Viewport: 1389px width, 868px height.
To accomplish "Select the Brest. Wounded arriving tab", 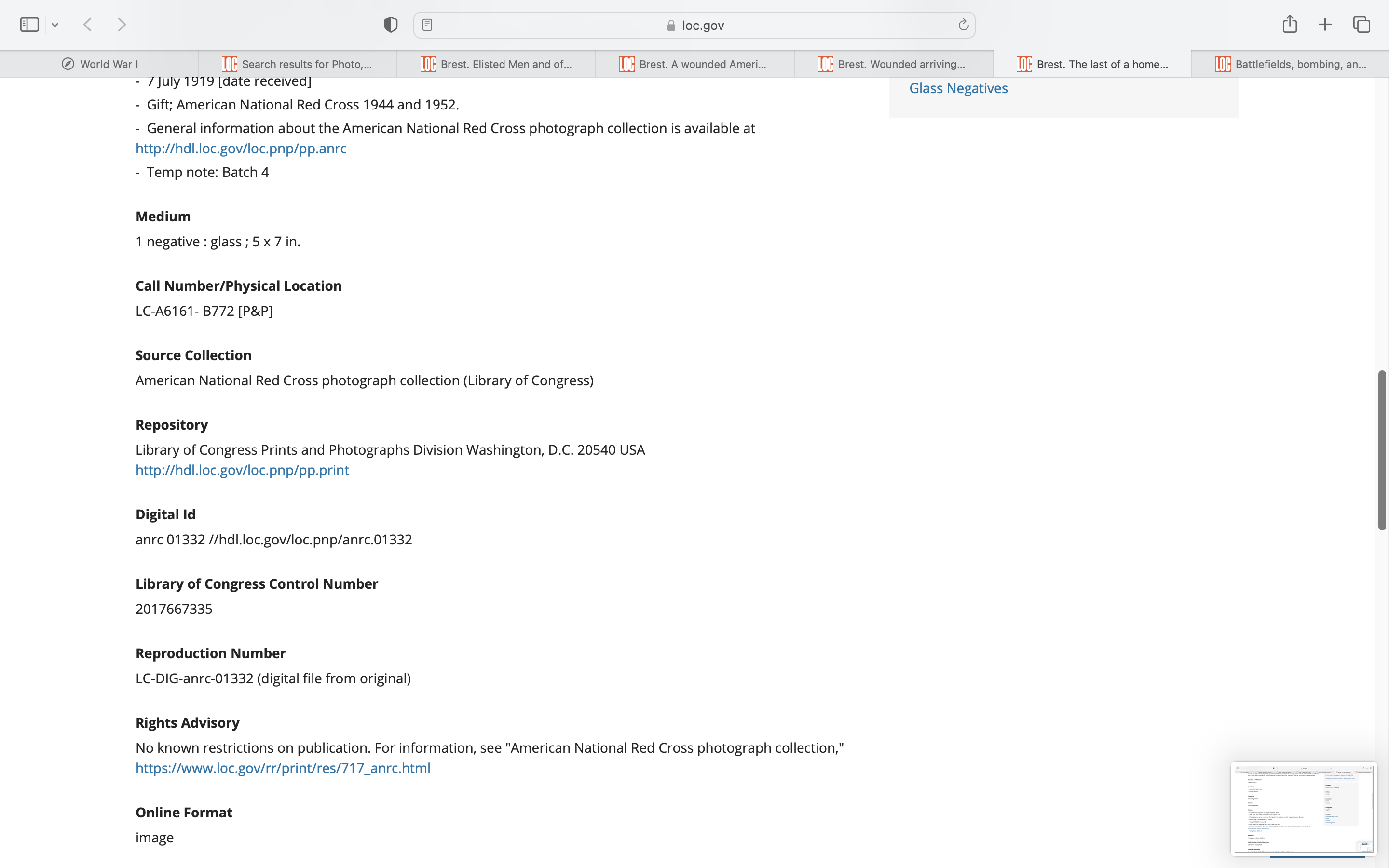I will coord(893,64).
